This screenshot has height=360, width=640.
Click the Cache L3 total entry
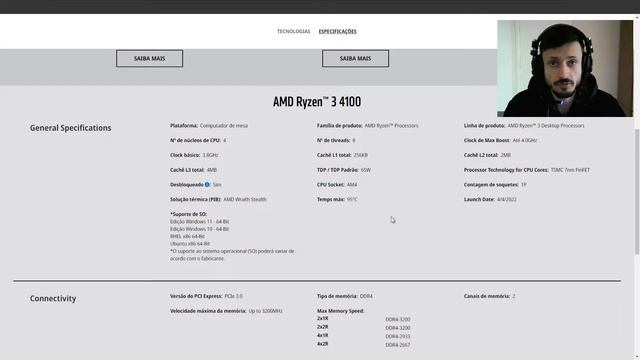tap(193, 170)
